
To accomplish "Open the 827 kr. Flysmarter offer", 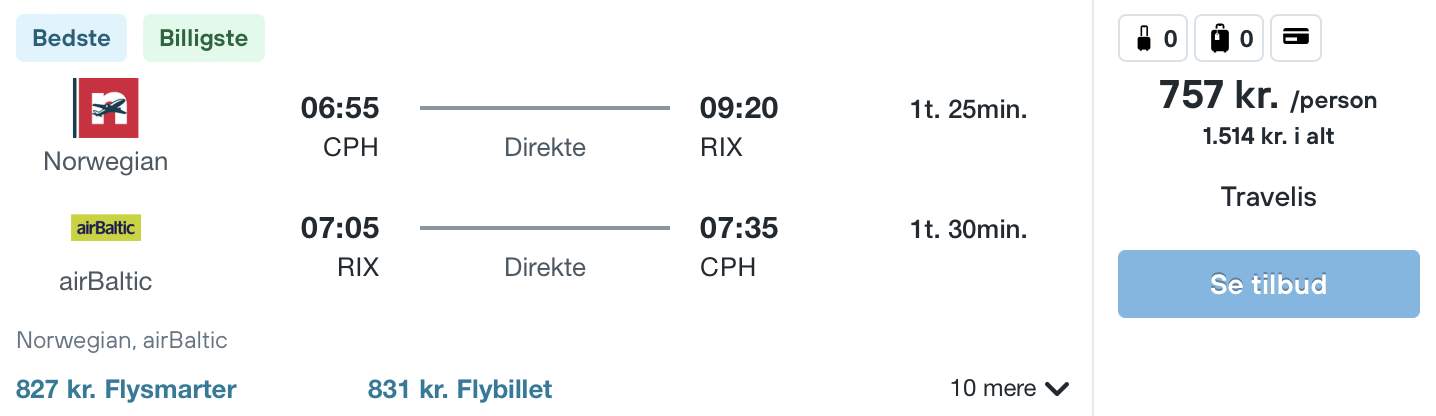I will coord(127,389).
